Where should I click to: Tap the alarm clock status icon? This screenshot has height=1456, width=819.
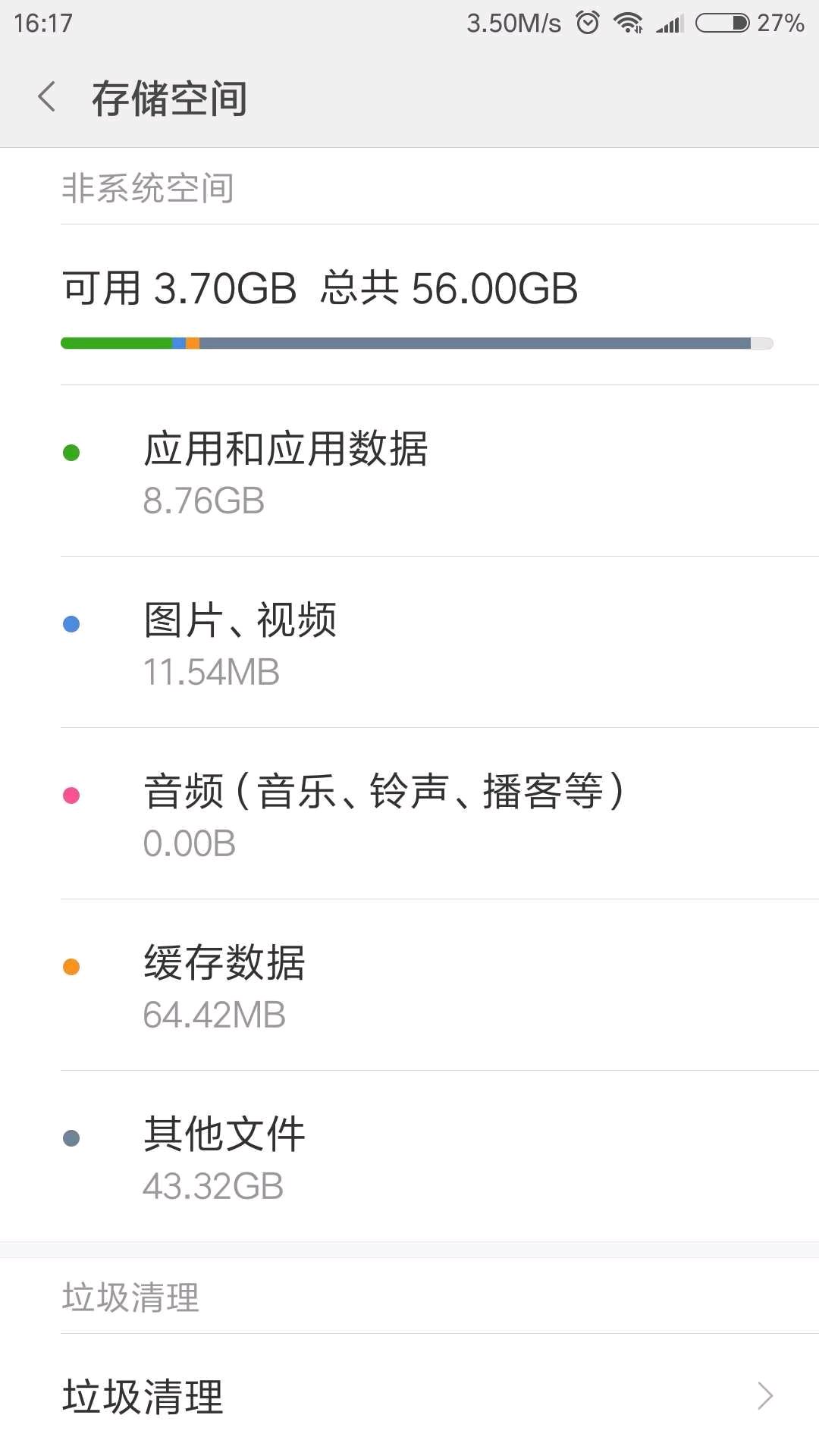click(588, 23)
